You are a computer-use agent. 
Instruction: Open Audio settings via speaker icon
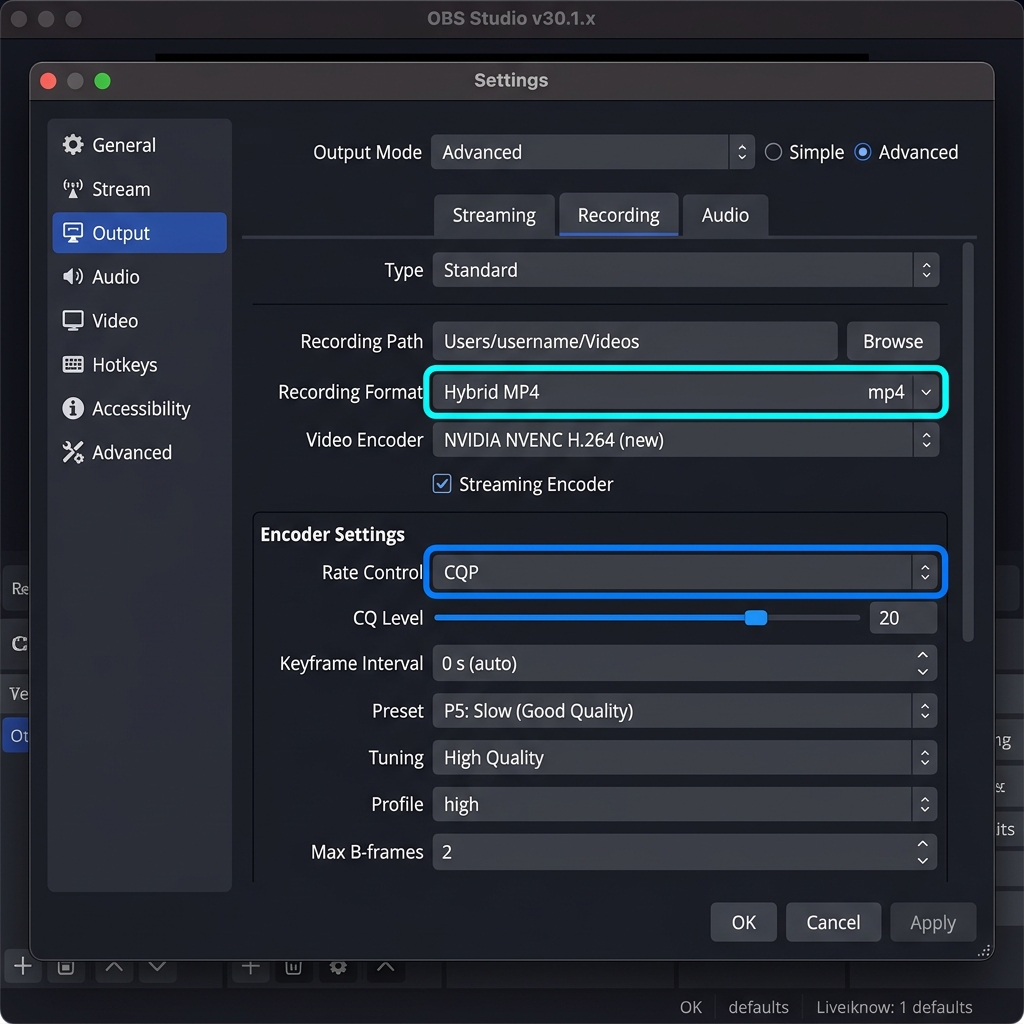pyautogui.click(x=72, y=276)
